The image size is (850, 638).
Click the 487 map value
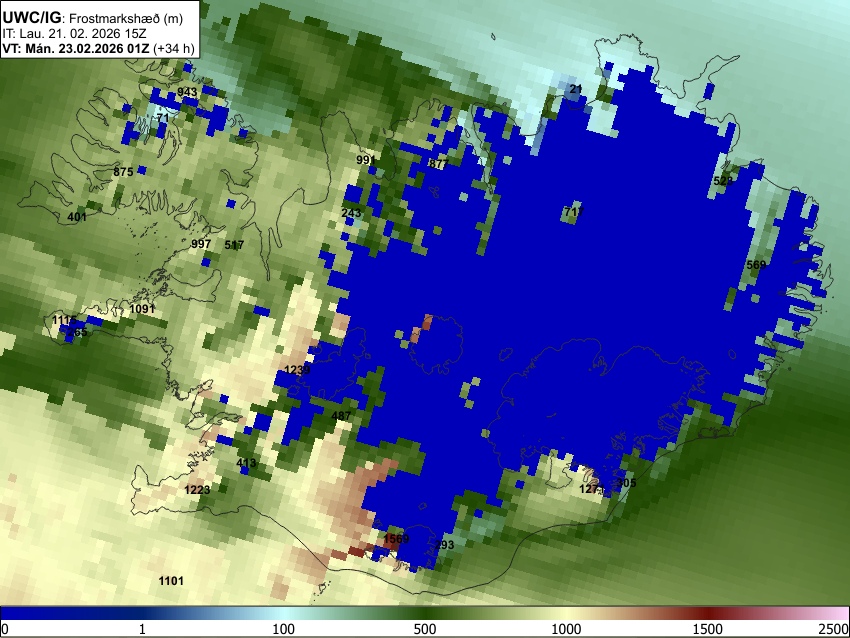(x=341, y=416)
